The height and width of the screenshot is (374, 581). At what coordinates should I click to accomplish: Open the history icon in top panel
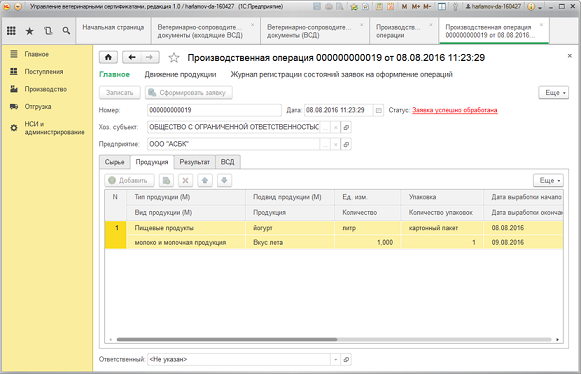[48, 31]
